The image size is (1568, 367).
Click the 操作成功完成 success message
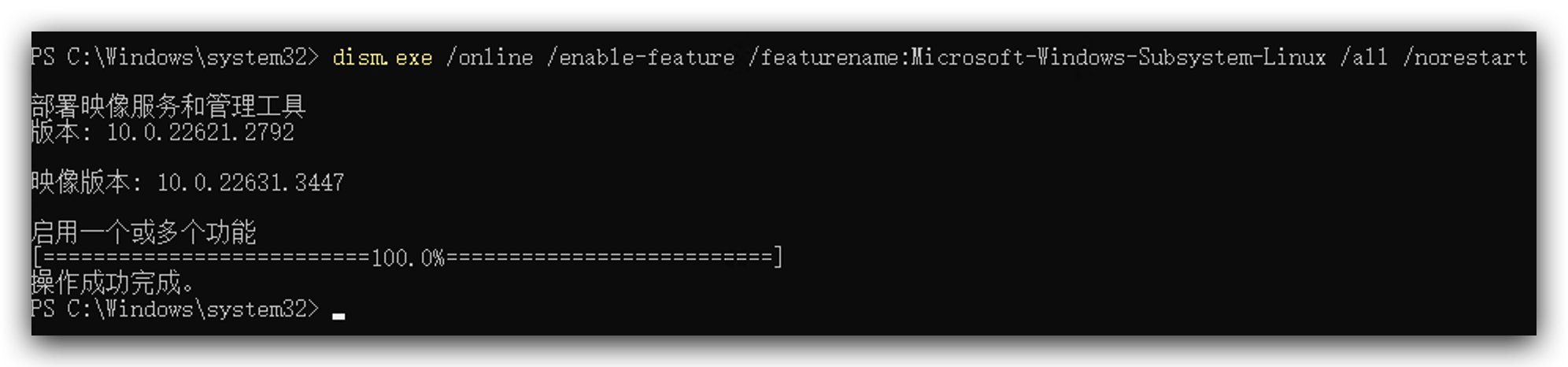[112, 283]
